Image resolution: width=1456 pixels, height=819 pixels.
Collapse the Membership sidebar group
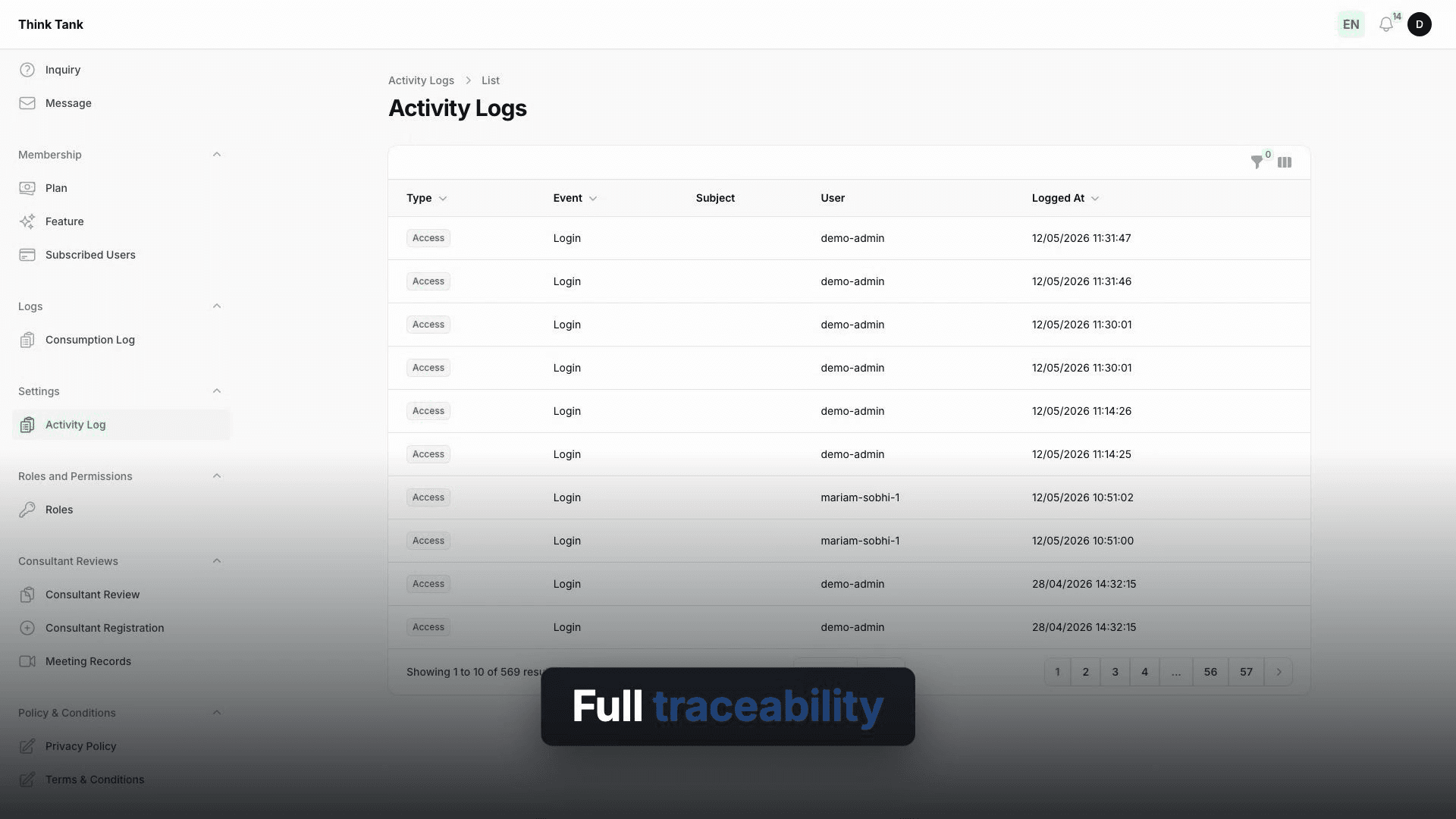217,155
